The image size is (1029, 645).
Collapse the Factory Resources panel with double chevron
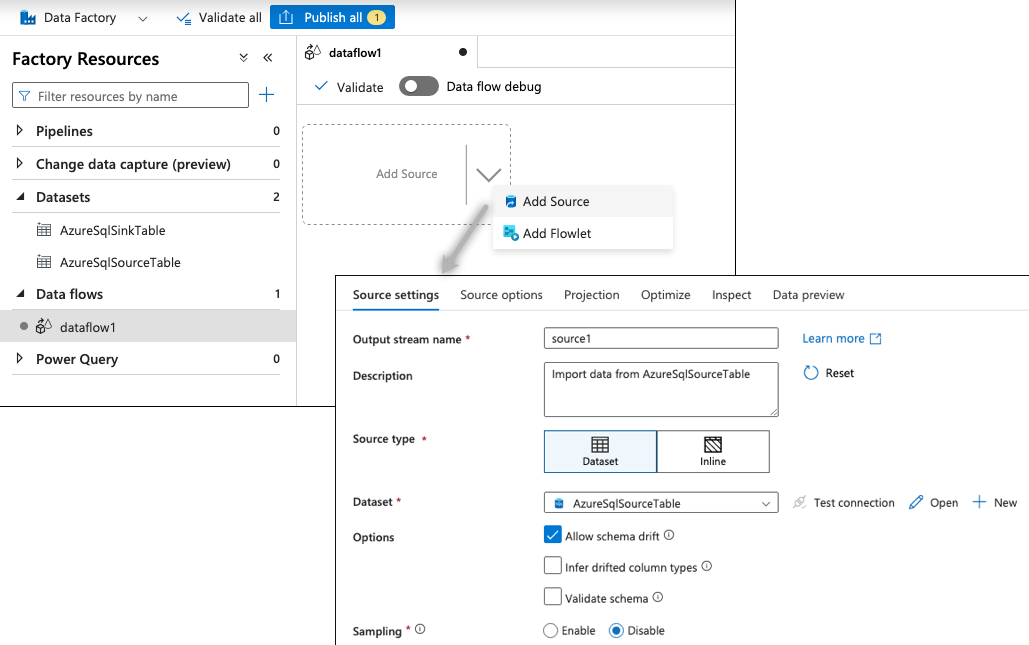[x=267, y=58]
